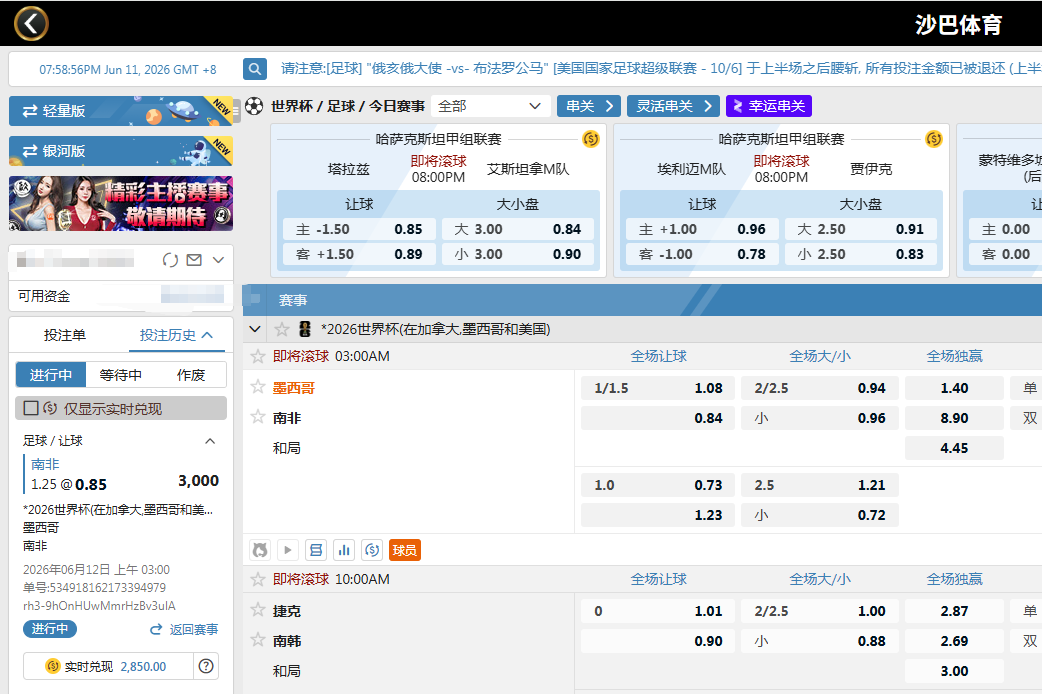
Task: Select 大 3.00 over at 0.84
Action: (518, 229)
